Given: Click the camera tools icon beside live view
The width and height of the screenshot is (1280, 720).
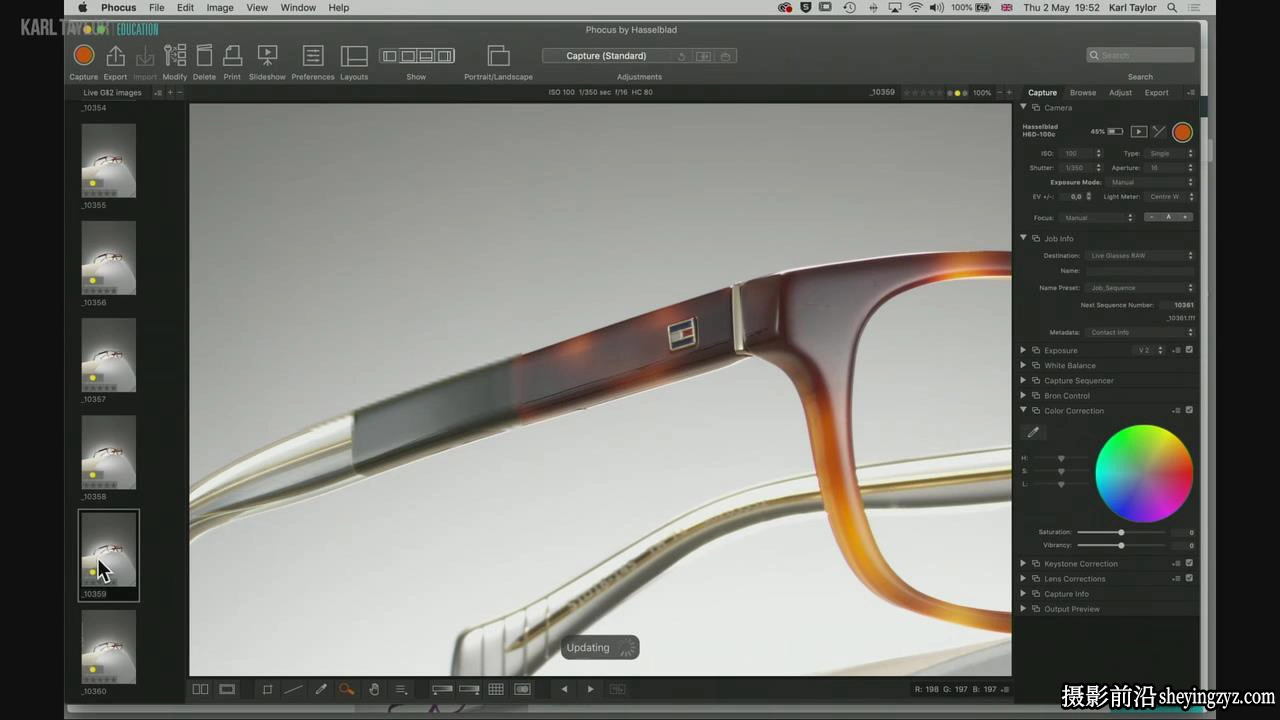Looking at the screenshot, I should 1159,132.
